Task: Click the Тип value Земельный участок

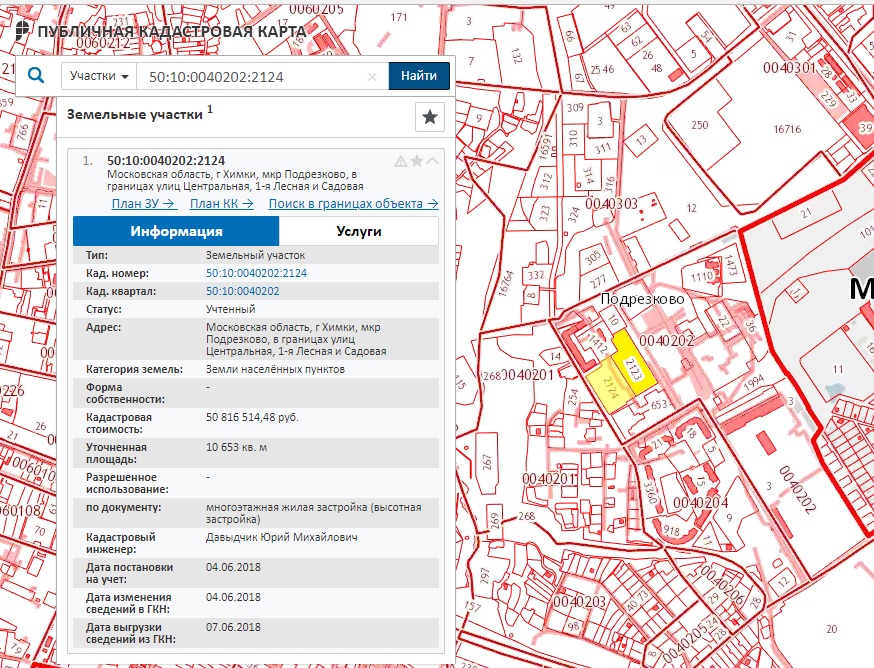Action: [255, 255]
